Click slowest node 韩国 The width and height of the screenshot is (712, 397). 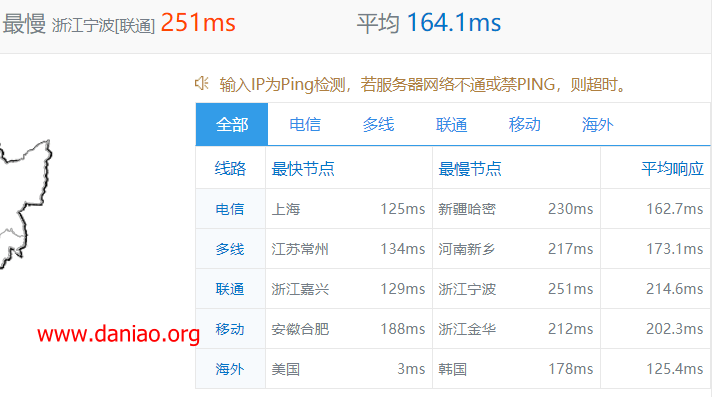tap(453, 369)
